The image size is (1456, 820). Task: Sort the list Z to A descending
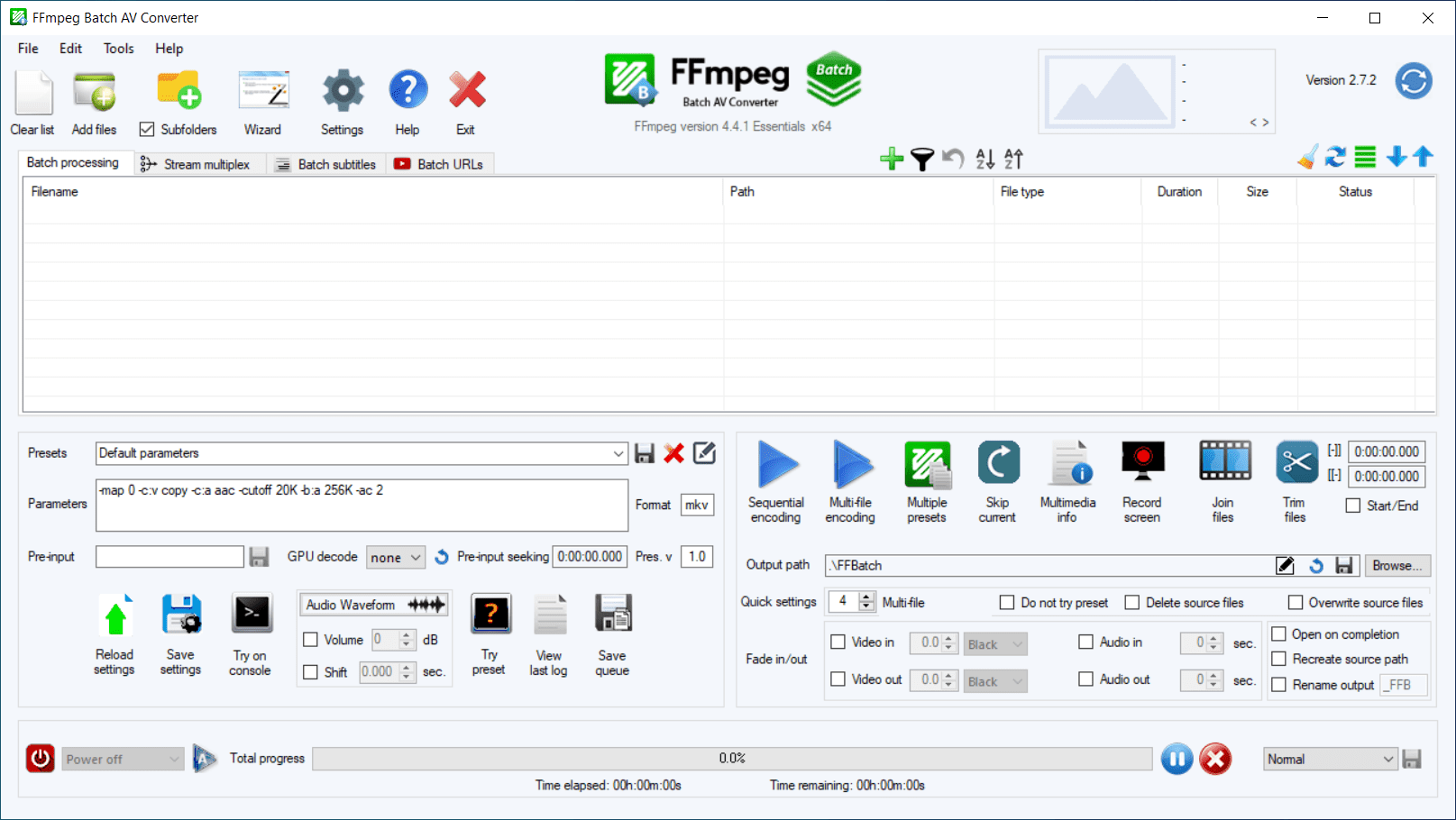pos(1014,159)
